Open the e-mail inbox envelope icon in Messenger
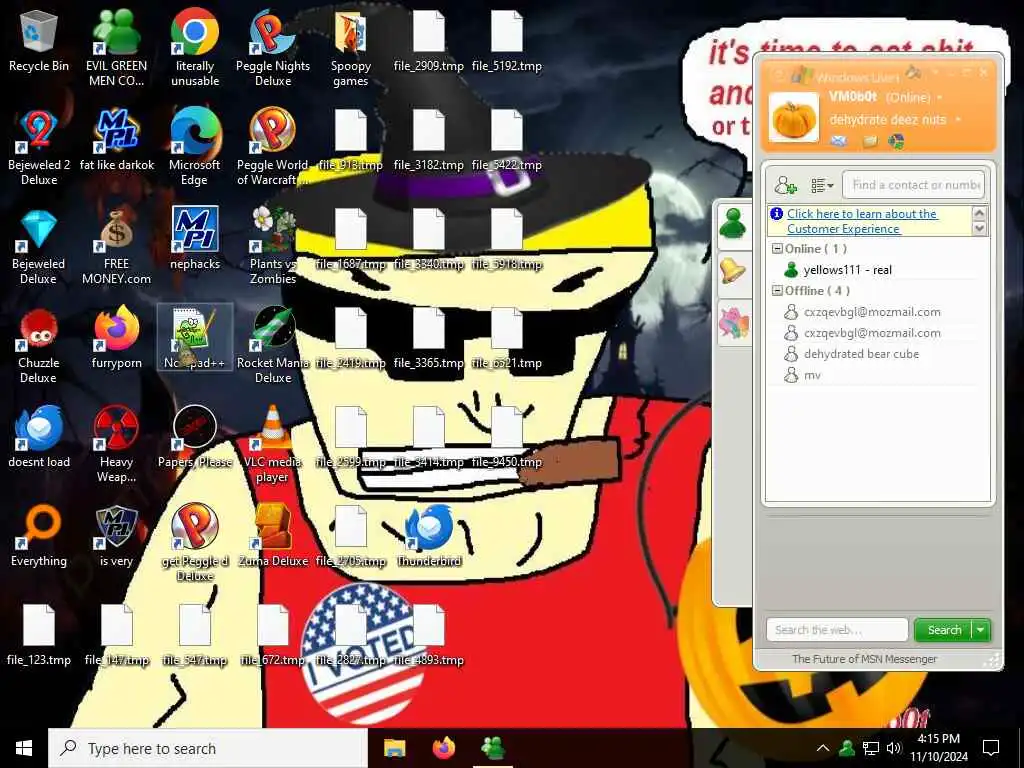The height and width of the screenshot is (768, 1024). click(x=839, y=140)
